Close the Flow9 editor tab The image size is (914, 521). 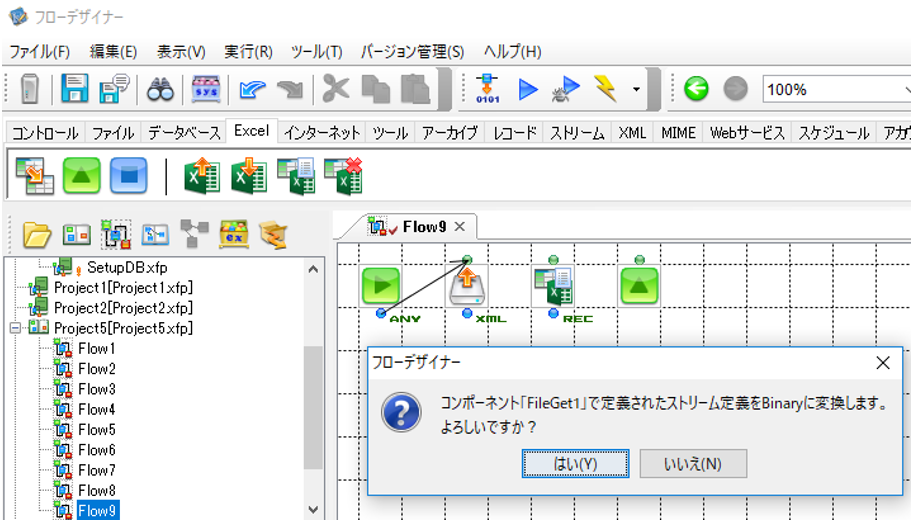[x=460, y=227]
